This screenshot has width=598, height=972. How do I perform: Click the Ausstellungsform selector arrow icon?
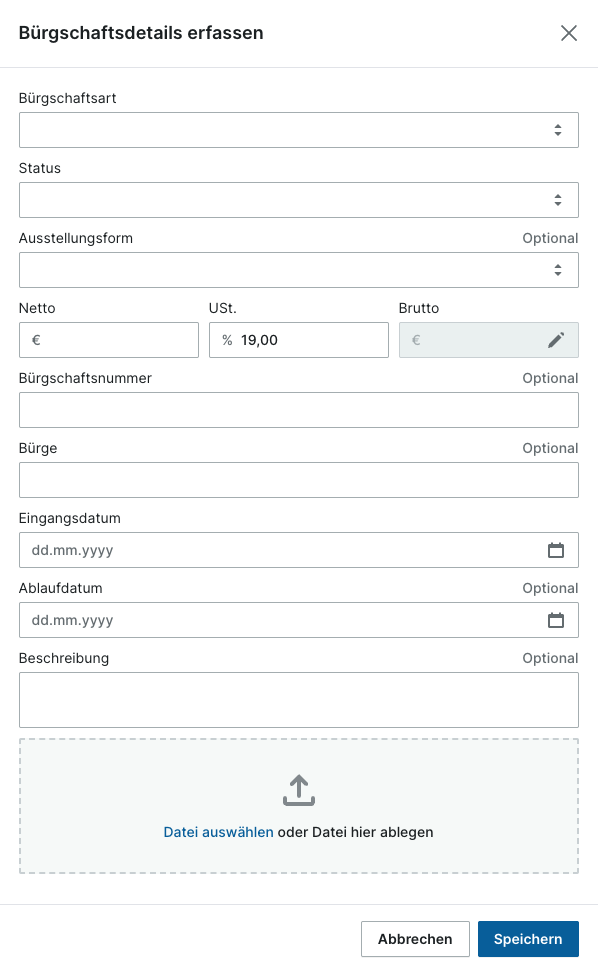click(558, 270)
